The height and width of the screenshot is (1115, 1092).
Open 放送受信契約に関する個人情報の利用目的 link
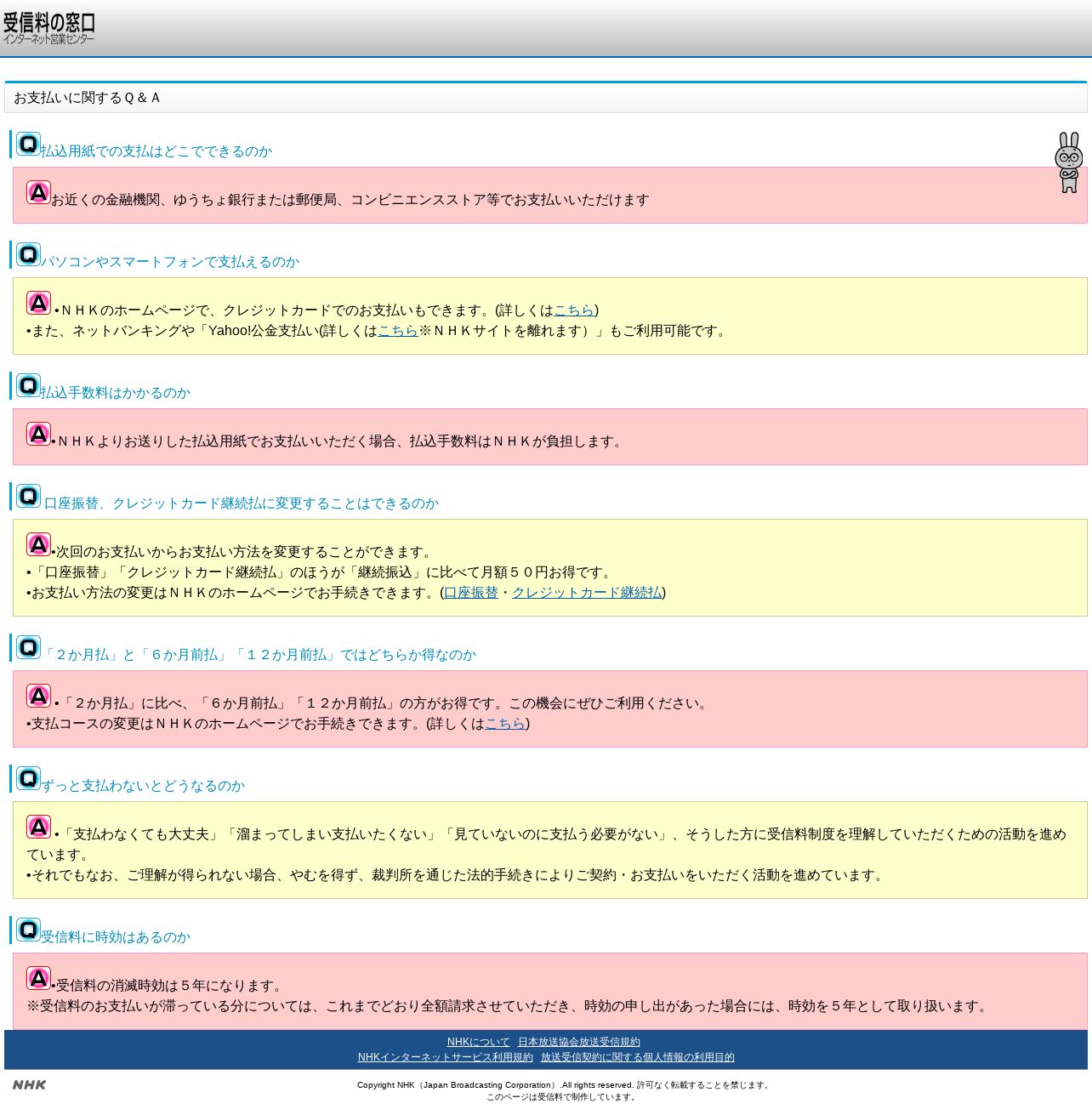638,1057
